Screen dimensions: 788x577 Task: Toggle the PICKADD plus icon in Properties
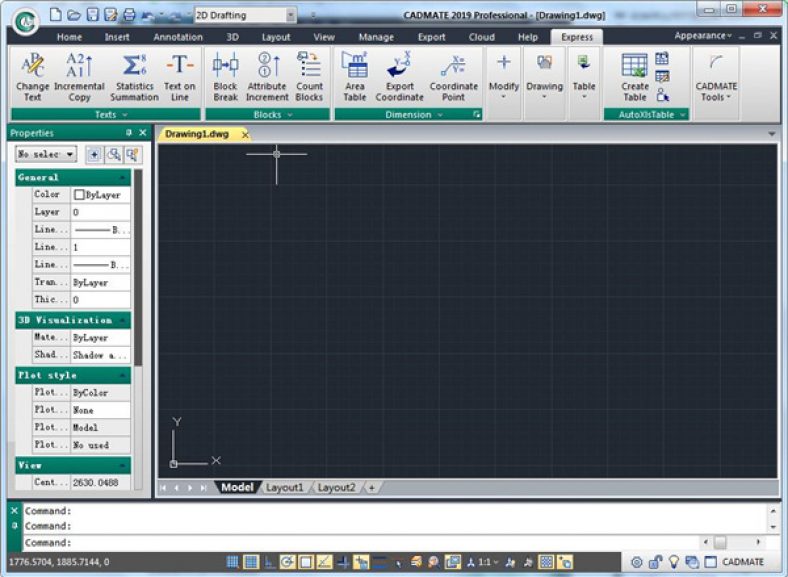94,154
